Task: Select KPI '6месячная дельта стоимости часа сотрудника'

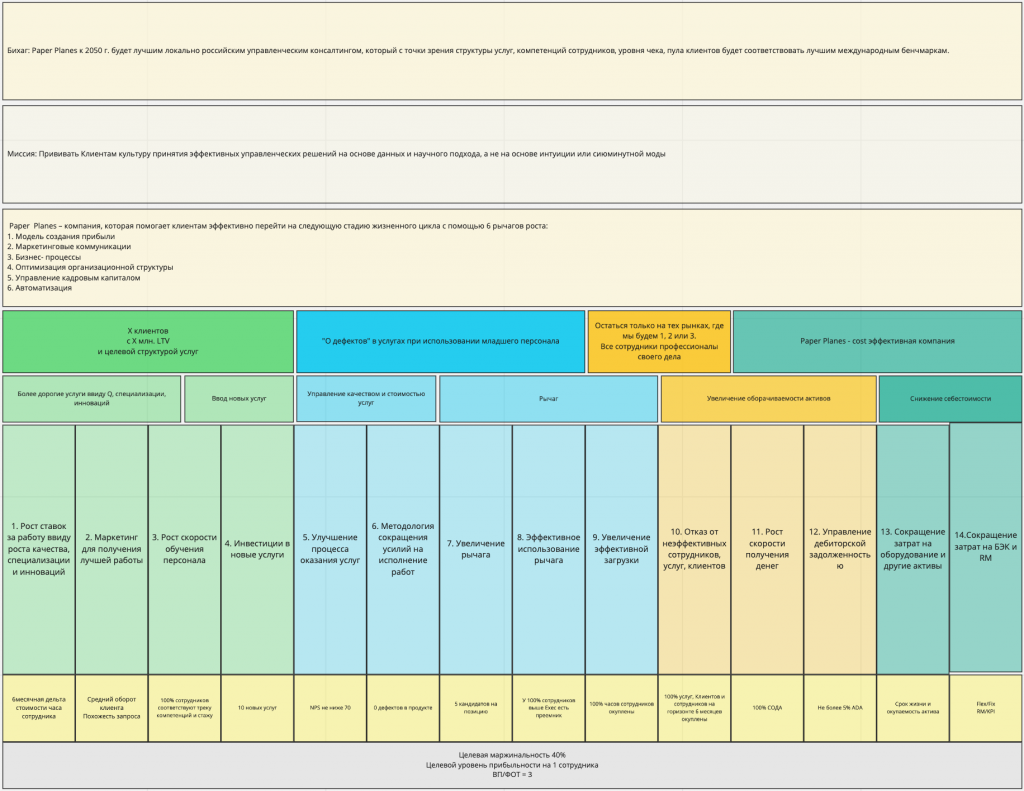Action: [39, 708]
